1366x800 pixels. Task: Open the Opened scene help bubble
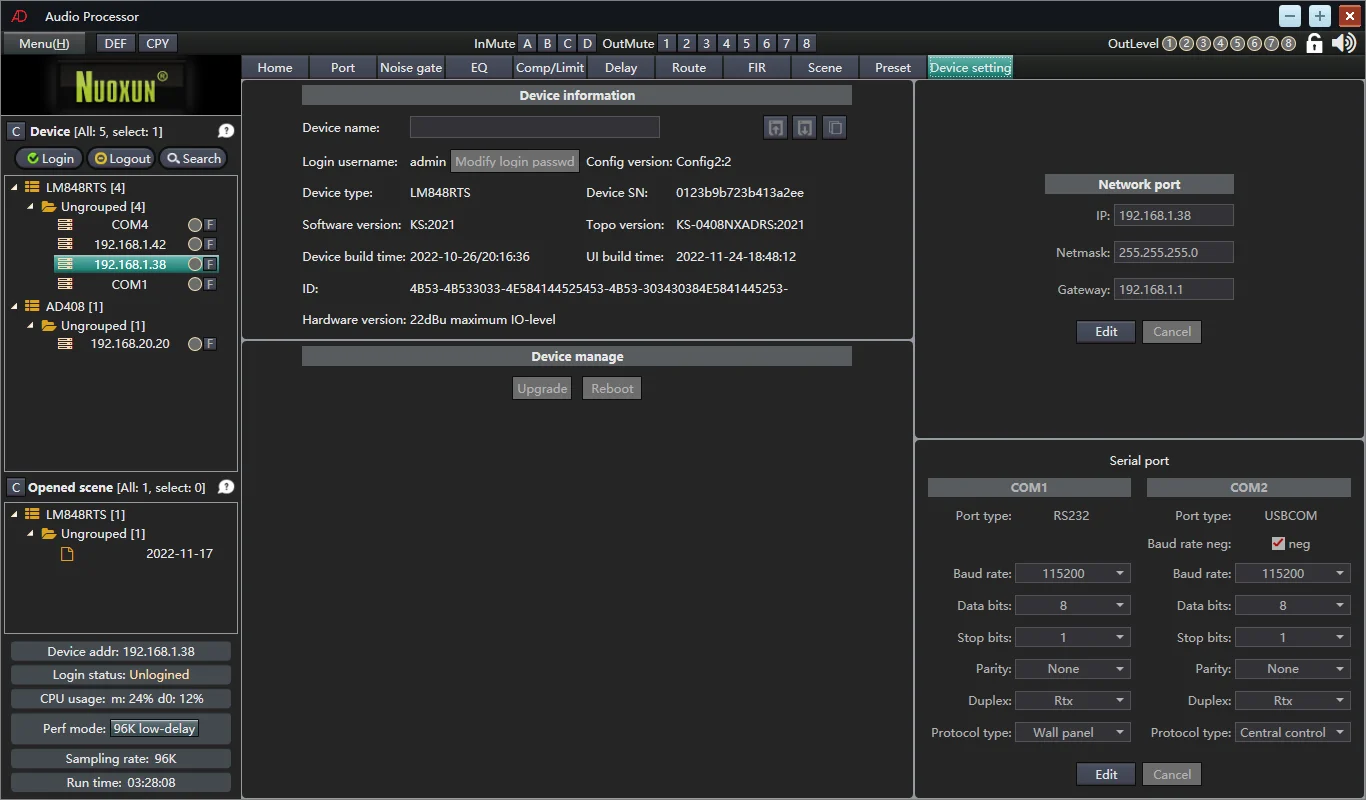tap(226, 487)
